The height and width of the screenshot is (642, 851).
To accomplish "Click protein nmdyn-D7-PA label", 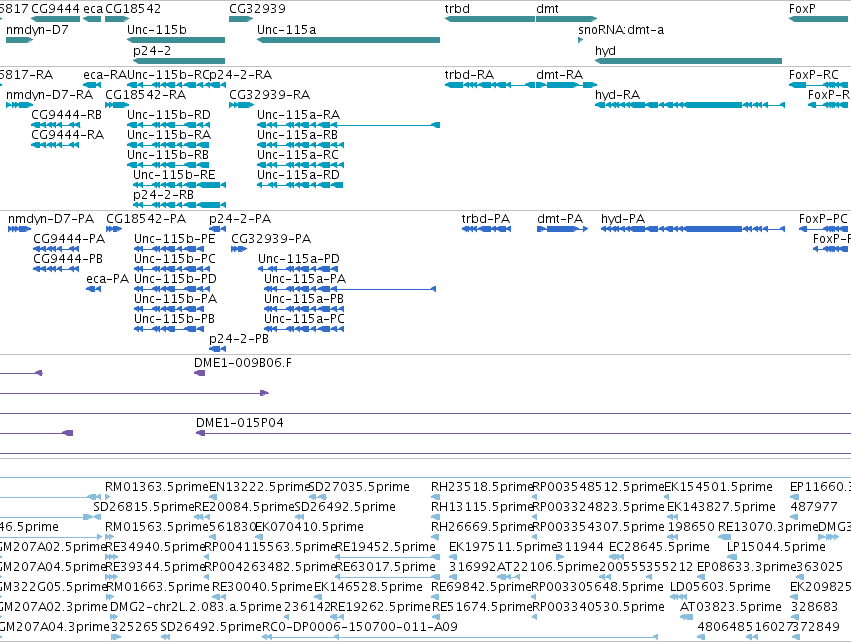I will tap(51, 219).
